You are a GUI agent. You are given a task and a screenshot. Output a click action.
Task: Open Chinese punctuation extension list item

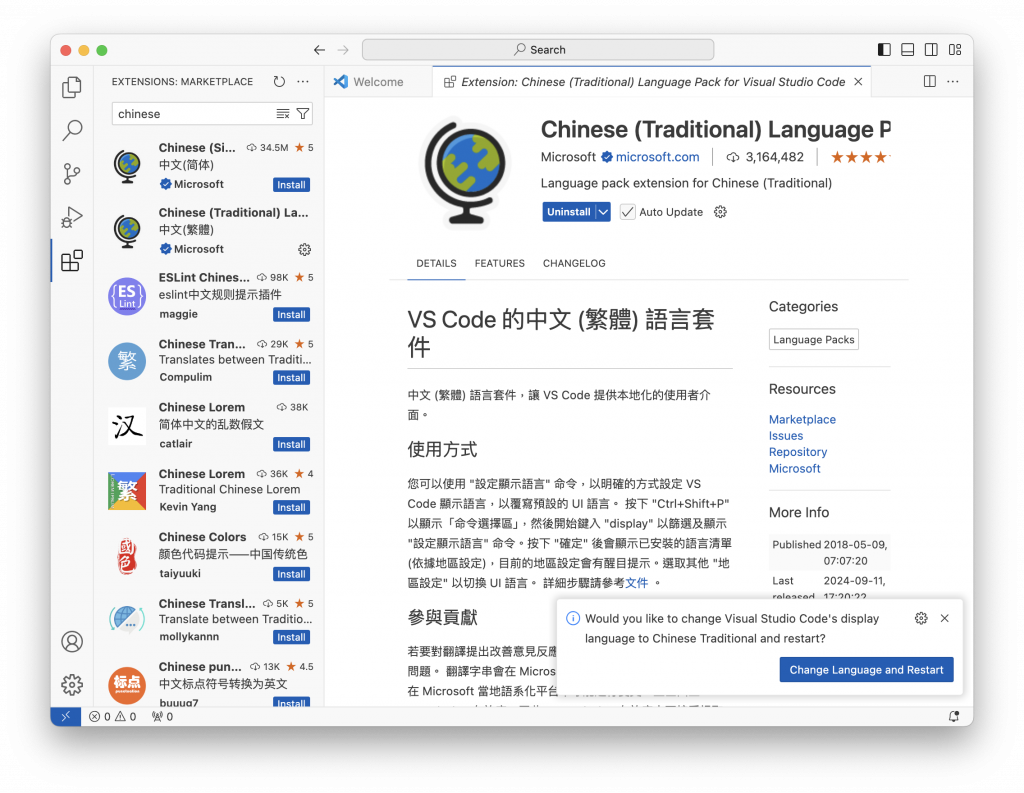[210, 683]
